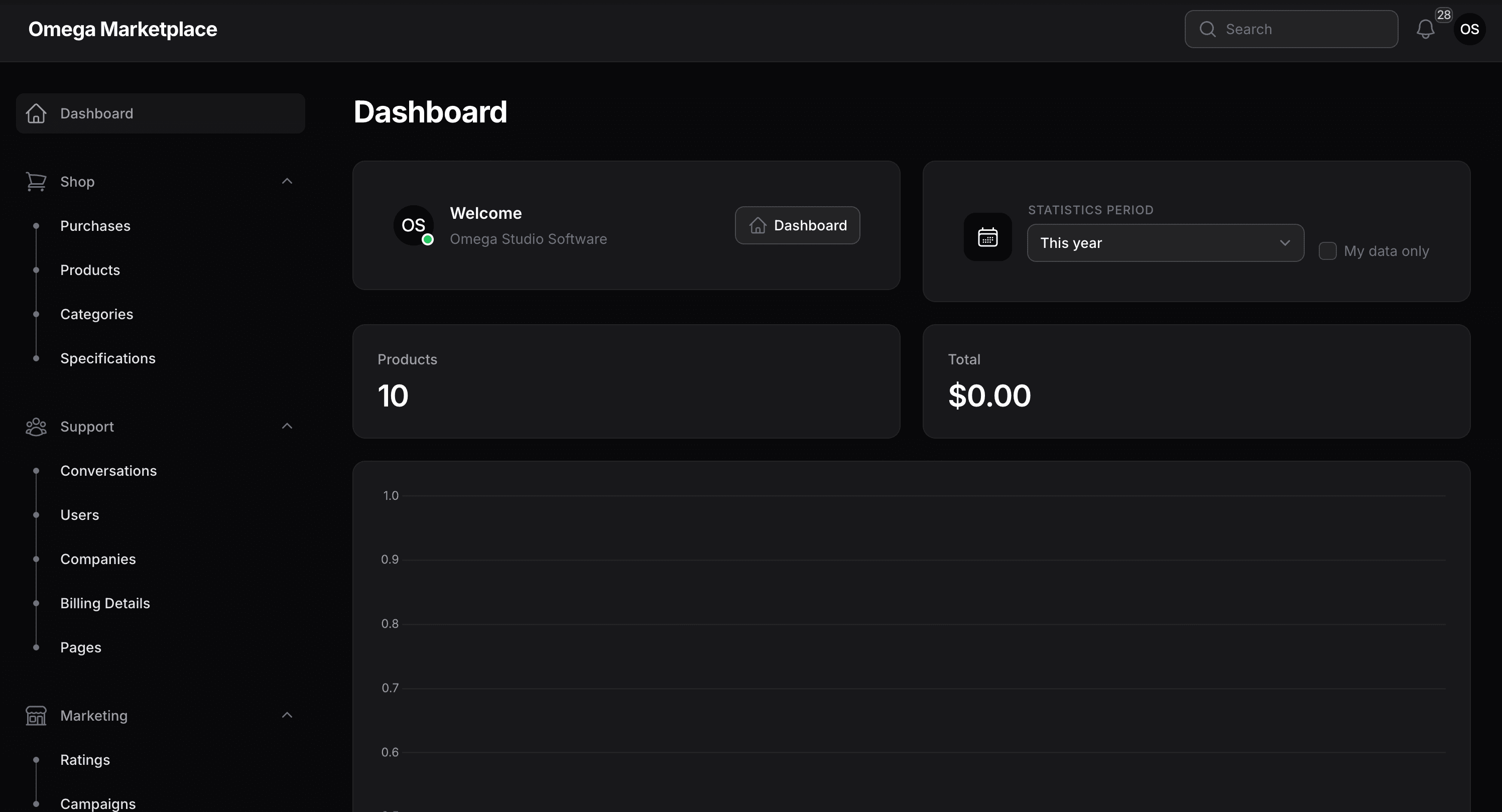
Task: Go to the Ratings page
Action: coord(85,760)
